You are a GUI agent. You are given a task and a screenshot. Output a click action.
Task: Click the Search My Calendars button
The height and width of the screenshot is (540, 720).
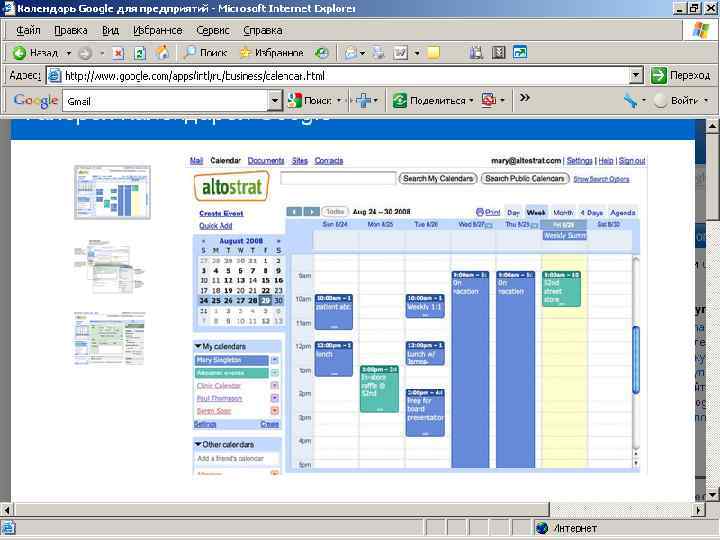[x=438, y=178]
